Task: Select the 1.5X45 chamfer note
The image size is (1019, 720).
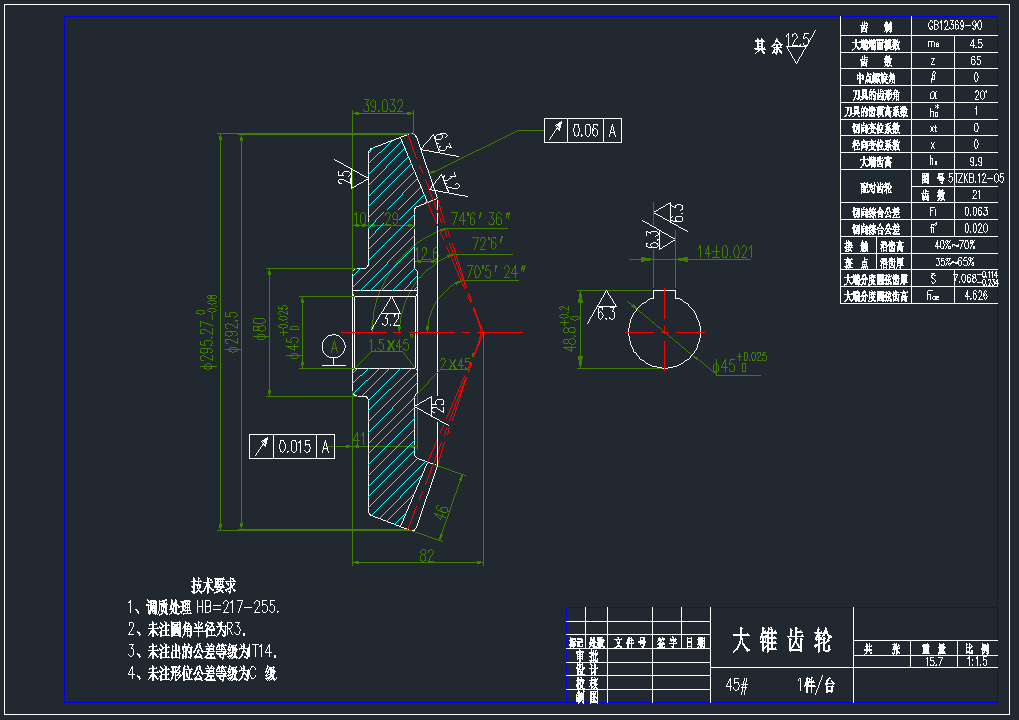Action: click(x=389, y=345)
